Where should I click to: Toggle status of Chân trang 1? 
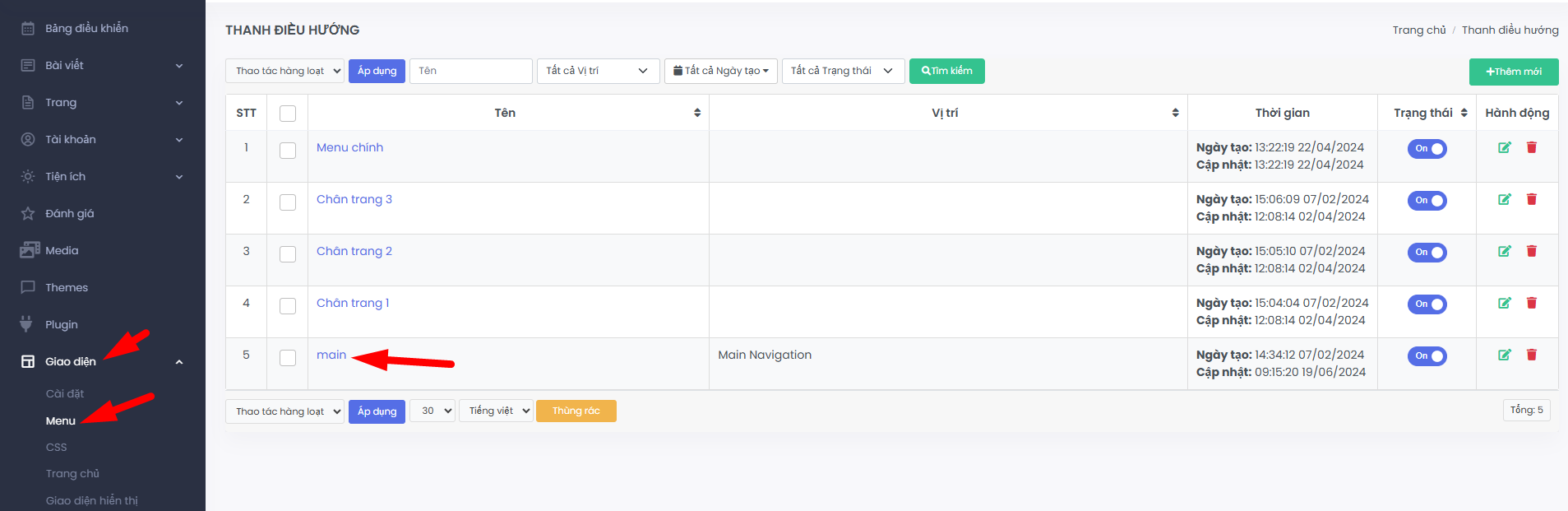tap(1427, 304)
